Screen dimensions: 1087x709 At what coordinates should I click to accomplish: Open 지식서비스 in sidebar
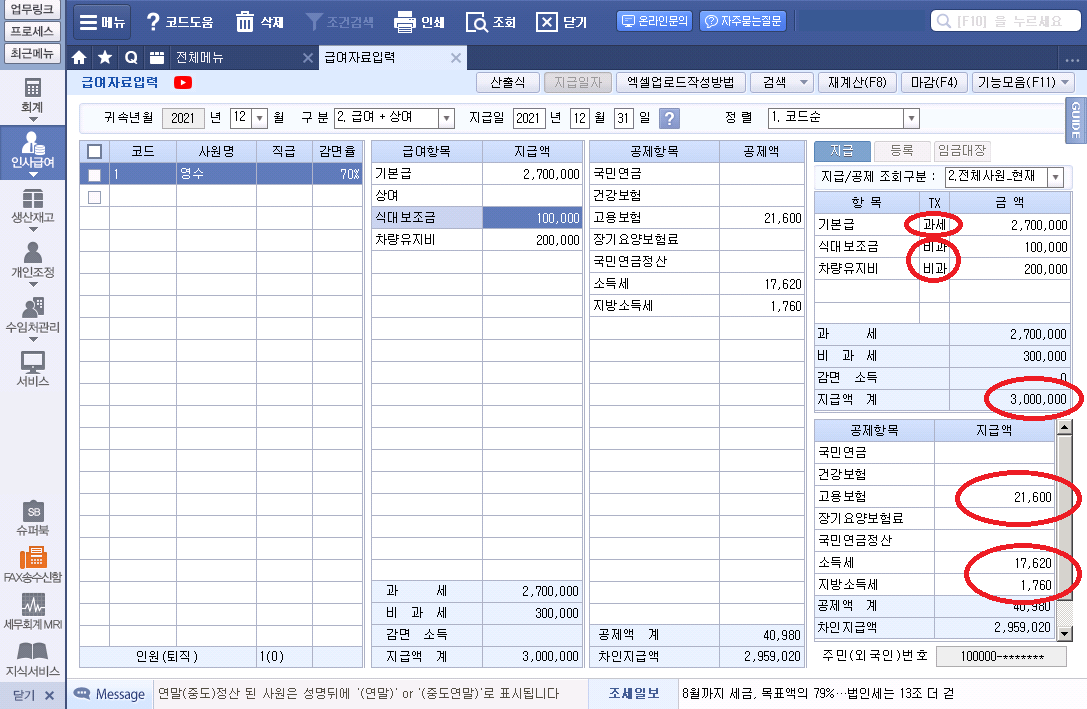(33, 658)
